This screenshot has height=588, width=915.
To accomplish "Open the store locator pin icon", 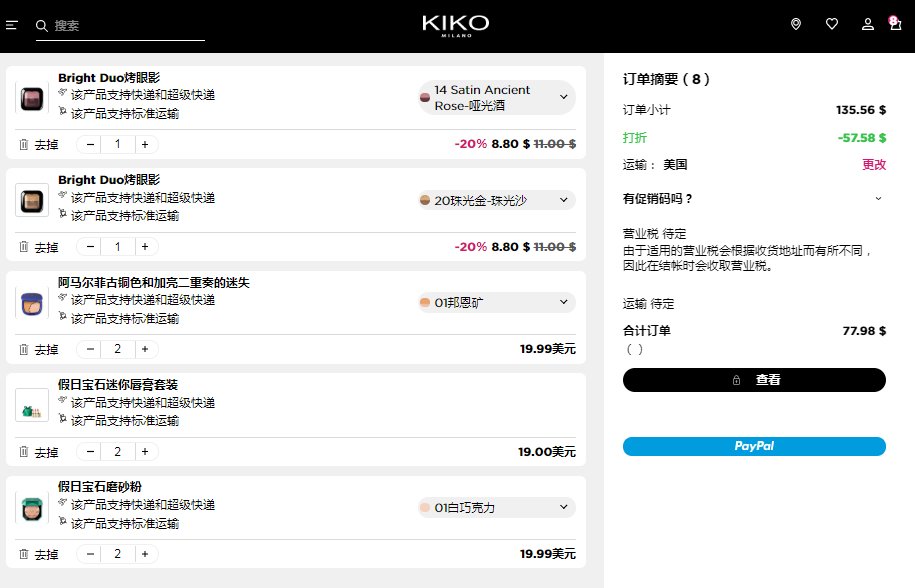I will coord(795,24).
